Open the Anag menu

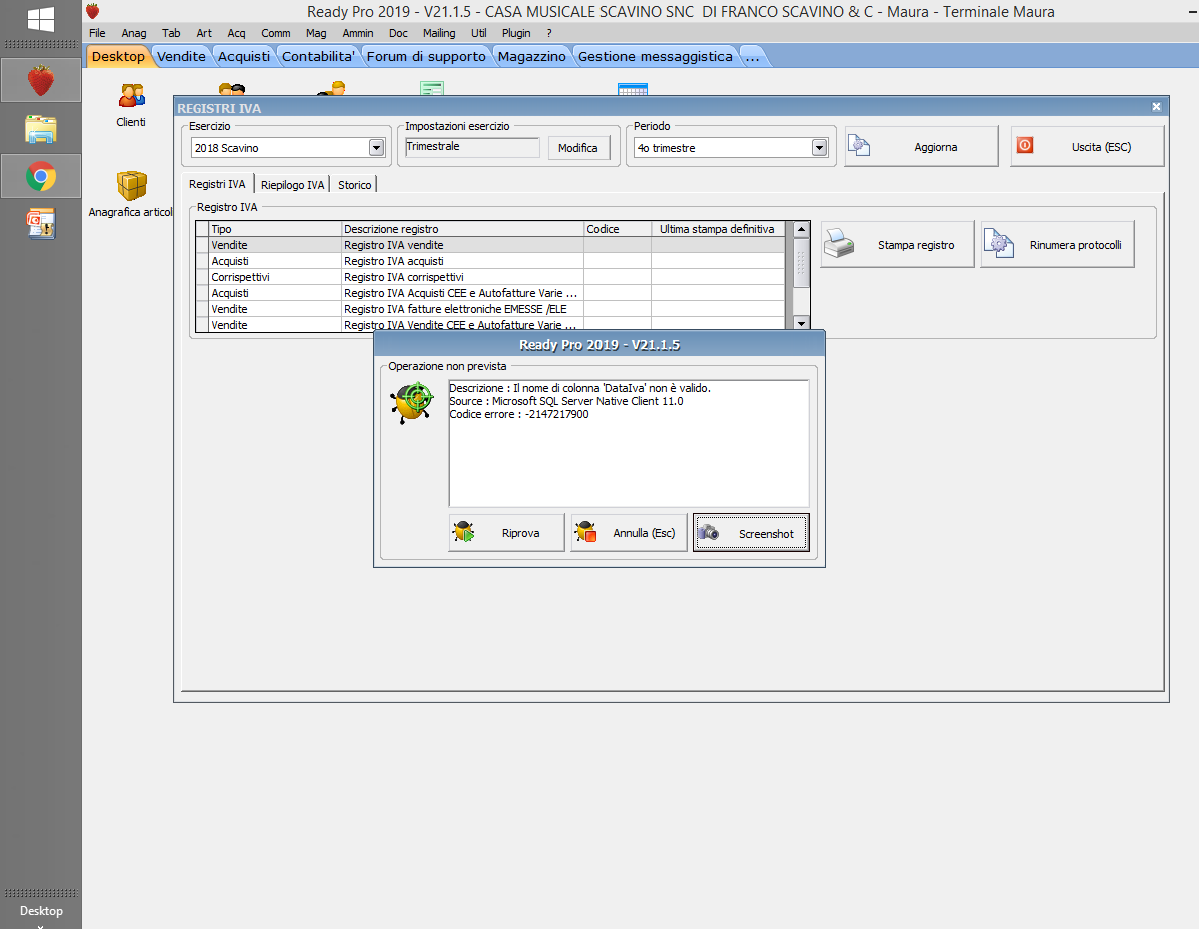point(134,33)
